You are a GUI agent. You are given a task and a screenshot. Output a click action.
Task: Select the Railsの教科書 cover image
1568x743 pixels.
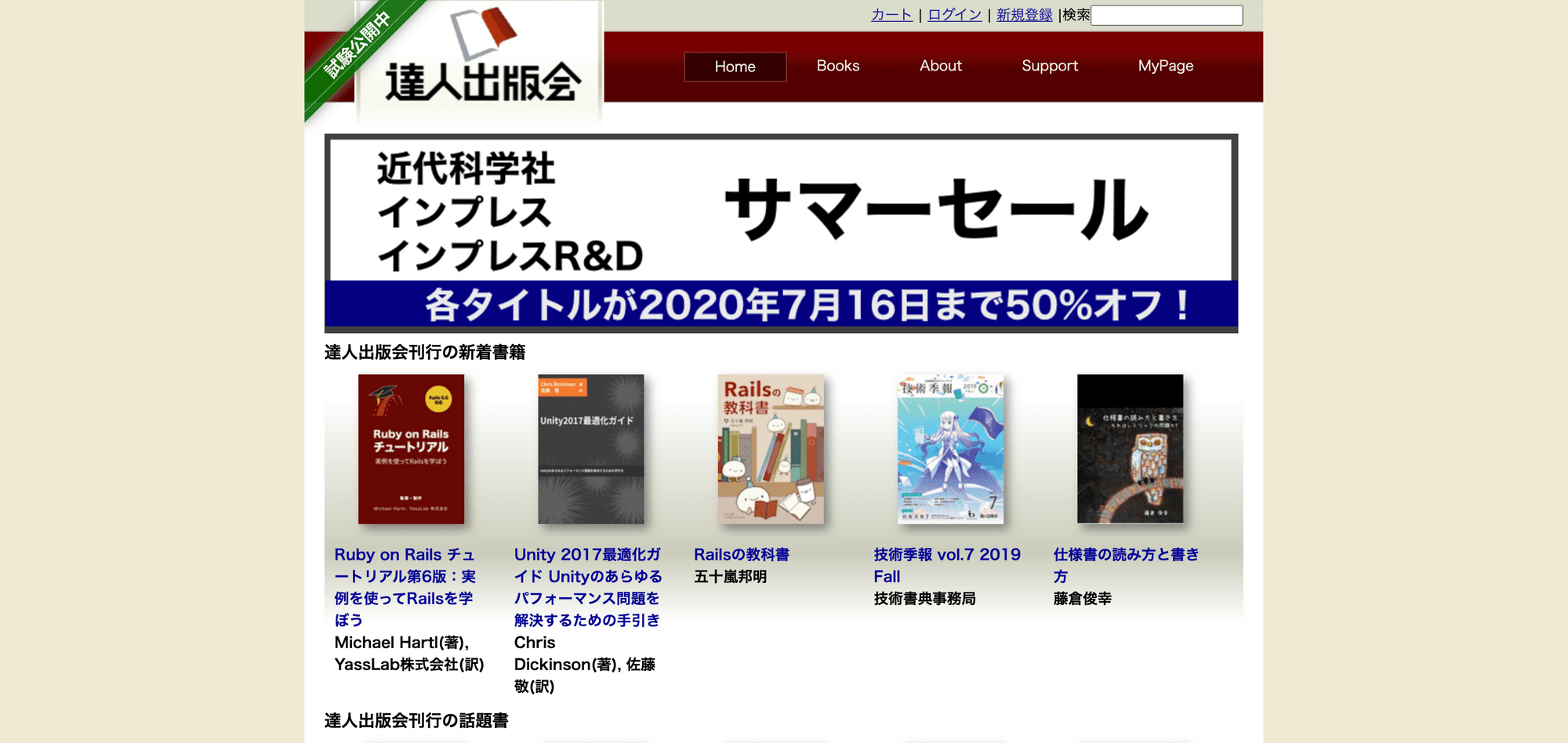(x=771, y=449)
